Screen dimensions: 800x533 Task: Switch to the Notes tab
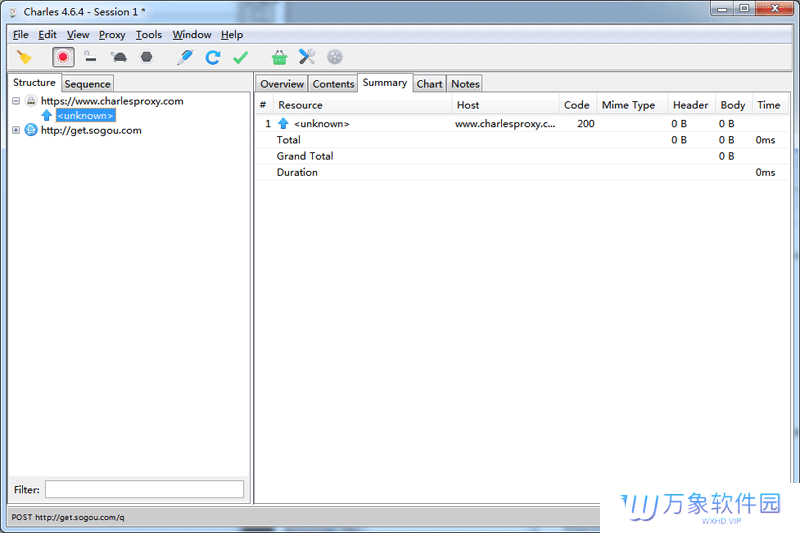[x=465, y=84]
